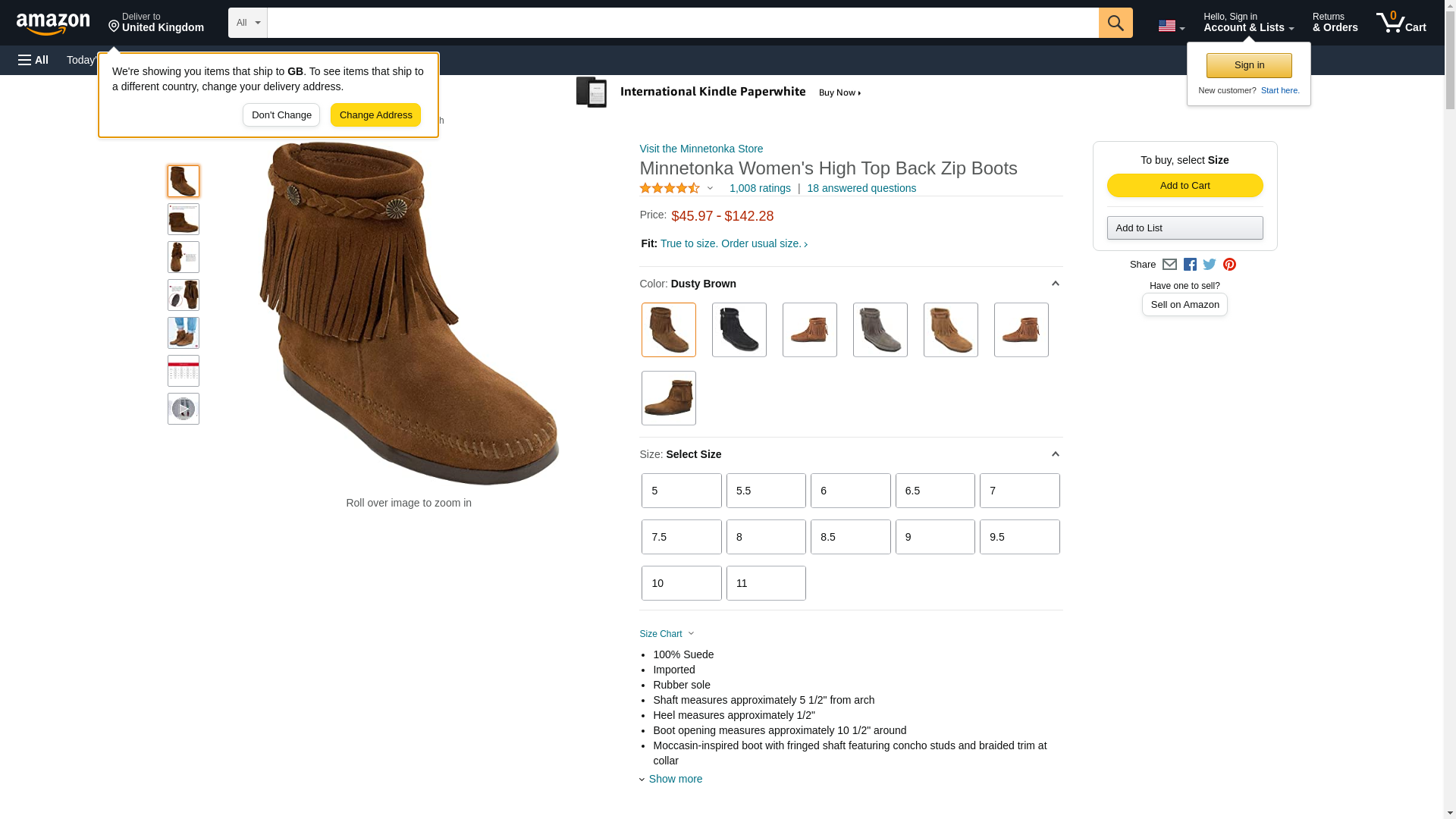Image resolution: width=1456 pixels, height=819 pixels.
Task: Share the product on Facebook
Action: tap(1190, 265)
